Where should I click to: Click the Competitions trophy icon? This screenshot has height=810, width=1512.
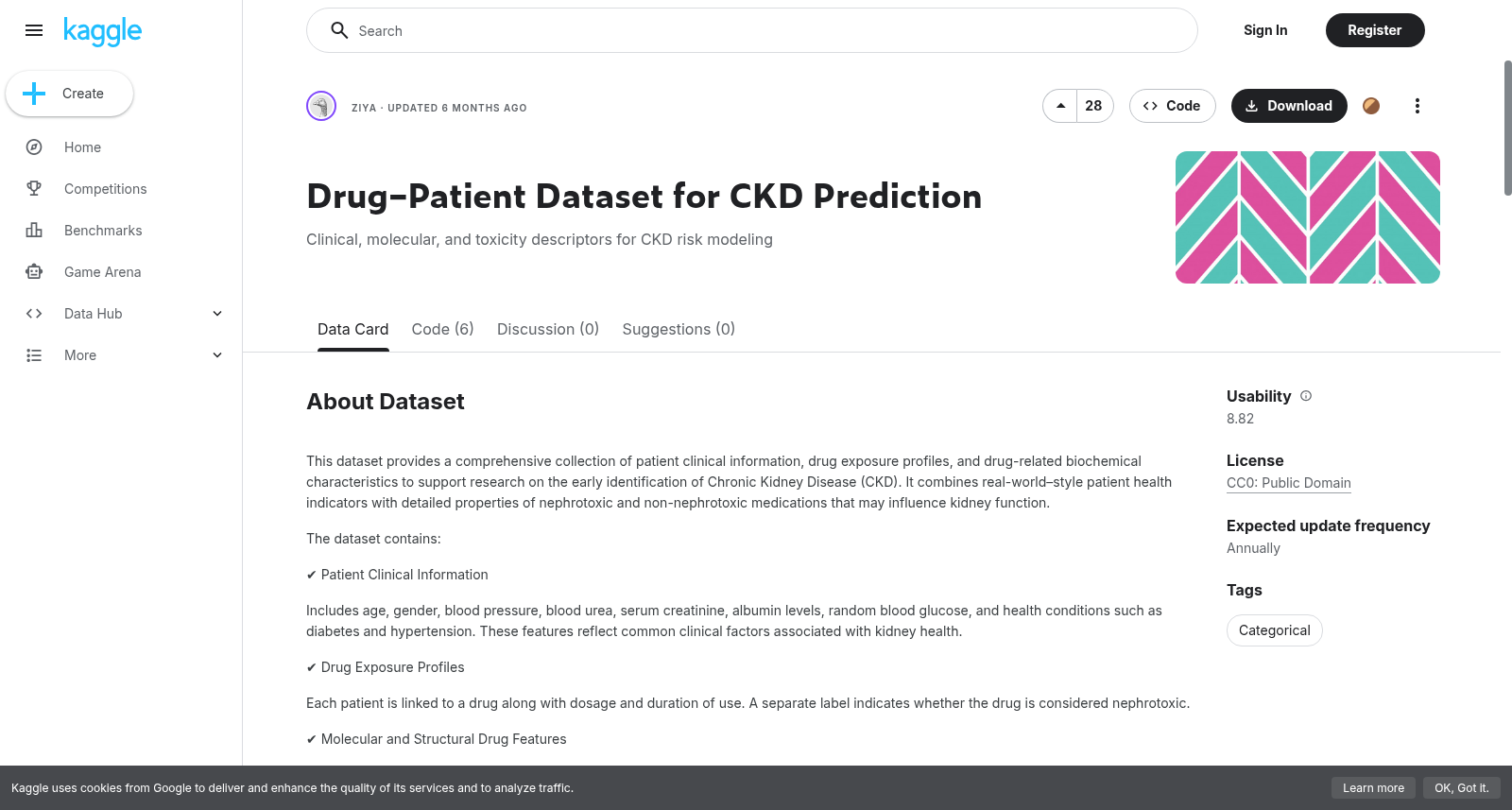pos(34,189)
